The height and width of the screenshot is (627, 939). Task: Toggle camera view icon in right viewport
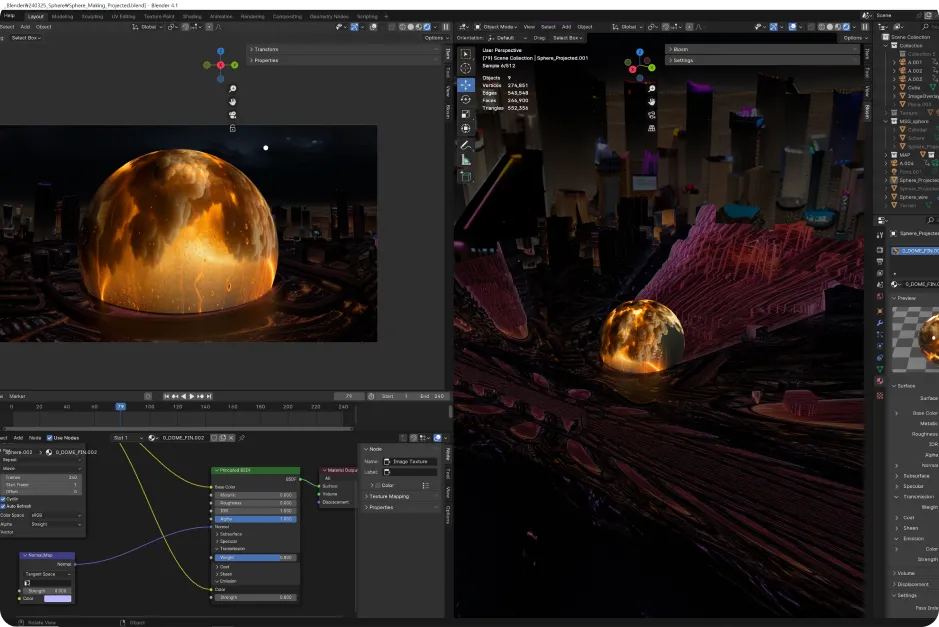click(652, 115)
